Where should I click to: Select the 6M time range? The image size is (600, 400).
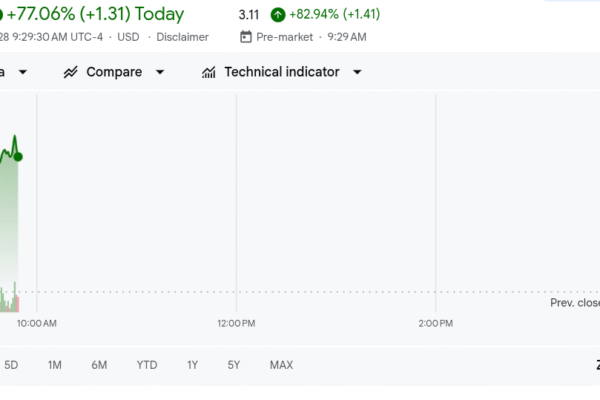[x=99, y=365]
